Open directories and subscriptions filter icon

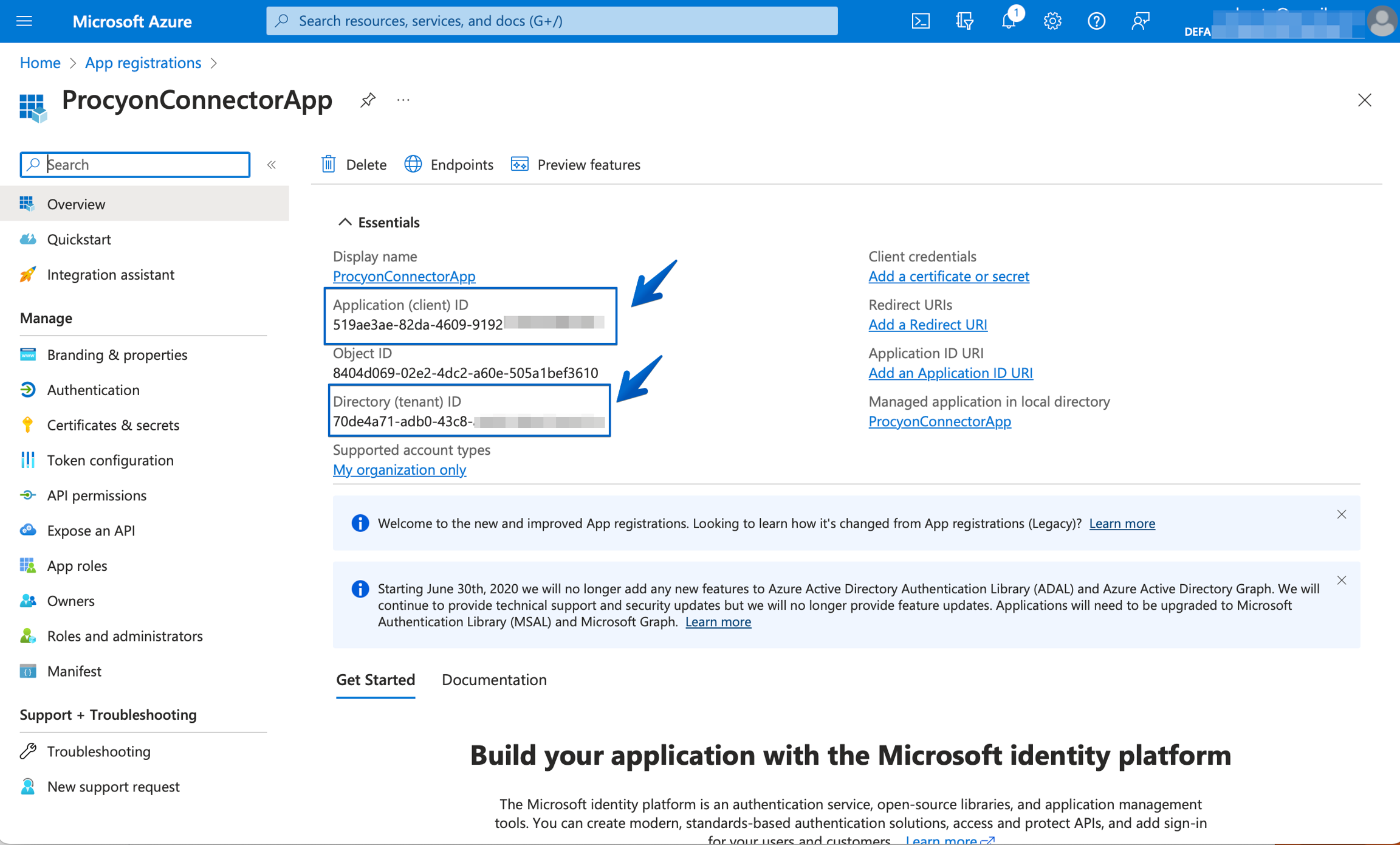point(964,21)
